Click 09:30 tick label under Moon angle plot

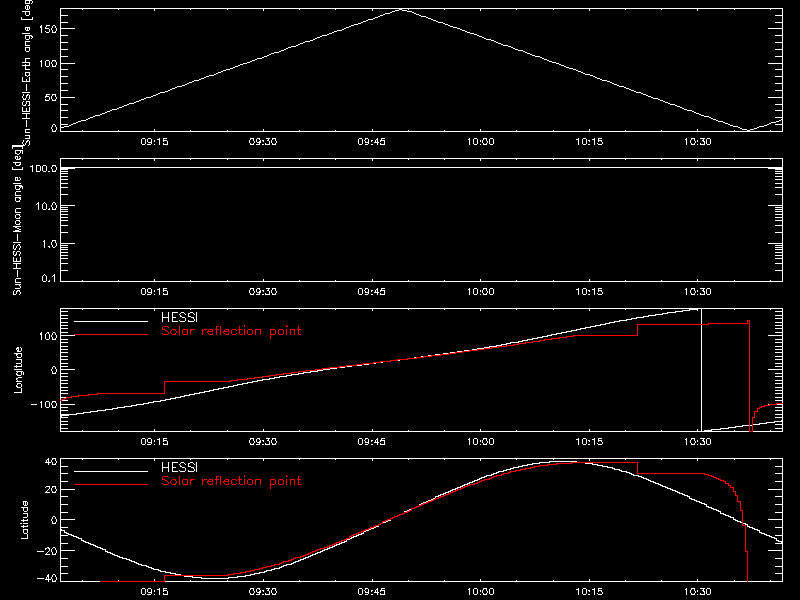pos(263,292)
